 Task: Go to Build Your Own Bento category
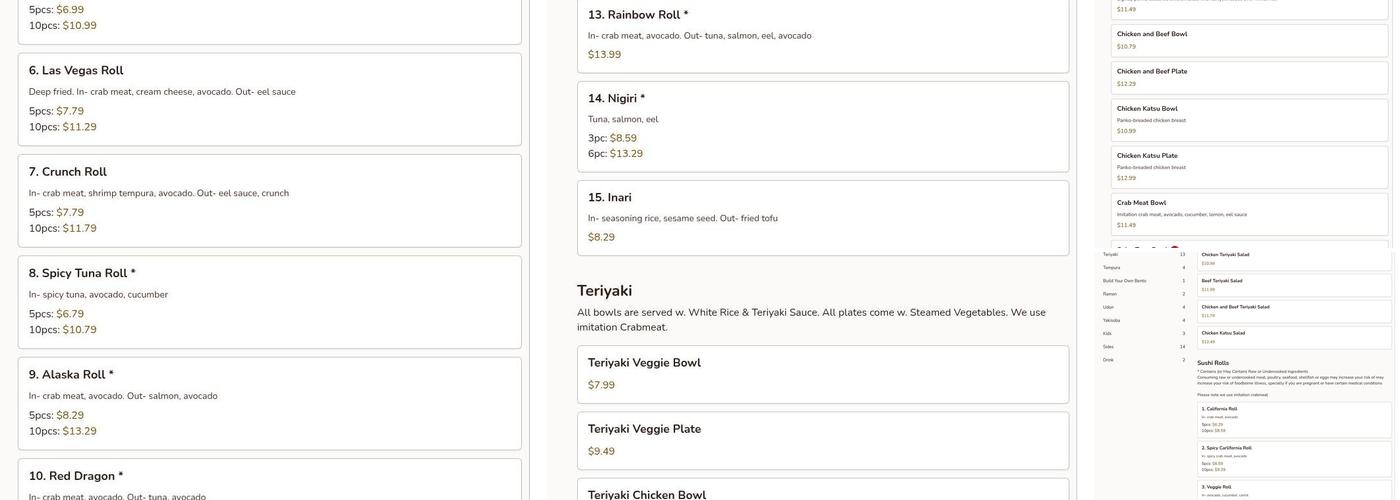[x=1123, y=280]
